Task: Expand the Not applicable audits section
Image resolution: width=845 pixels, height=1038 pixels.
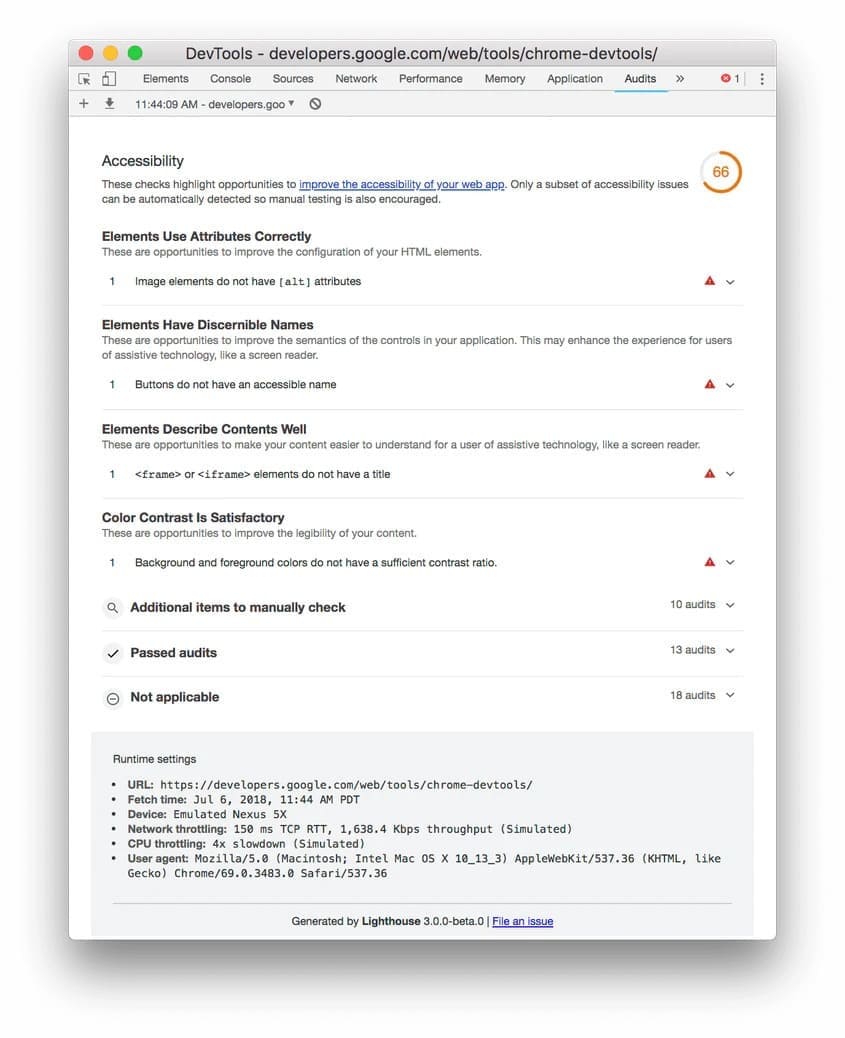Action: coord(730,696)
